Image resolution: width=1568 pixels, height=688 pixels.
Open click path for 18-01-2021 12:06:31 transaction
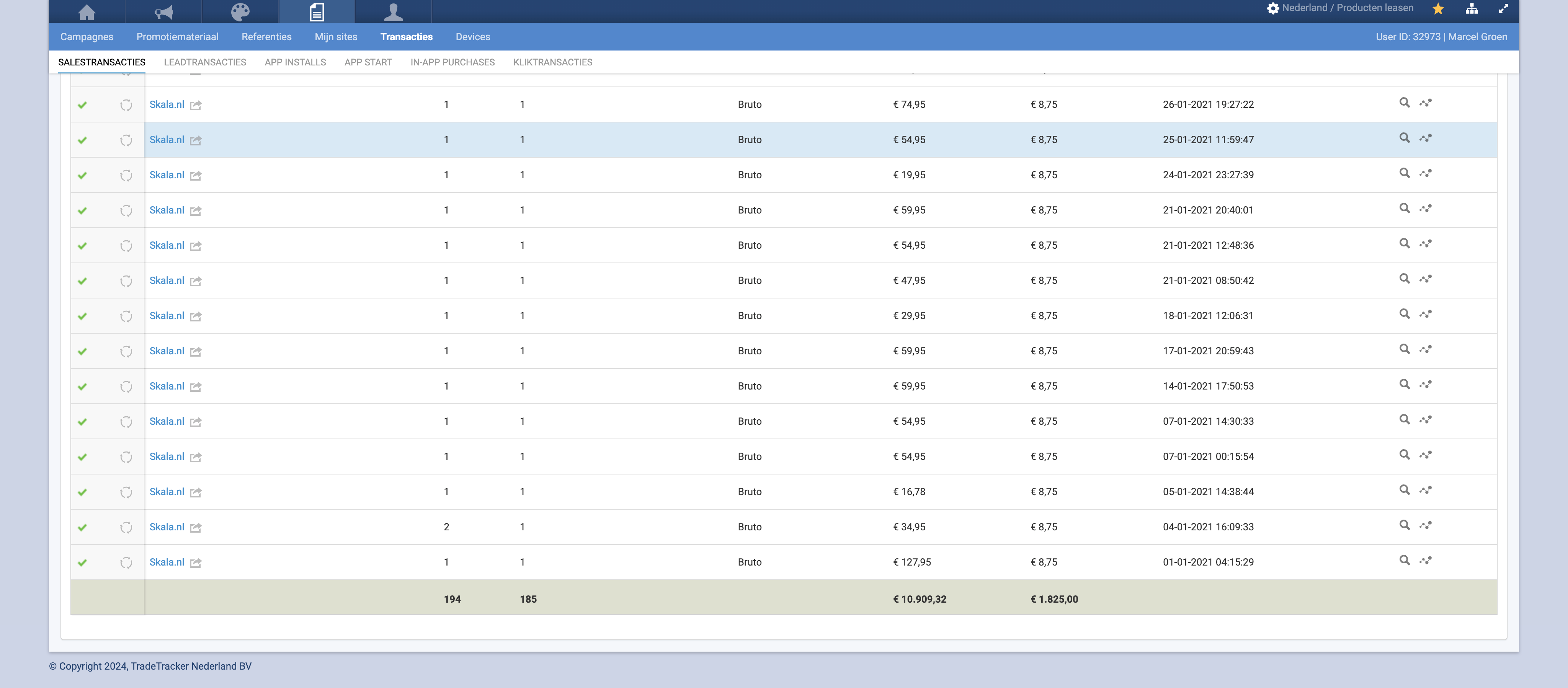click(x=1426, y=314)
